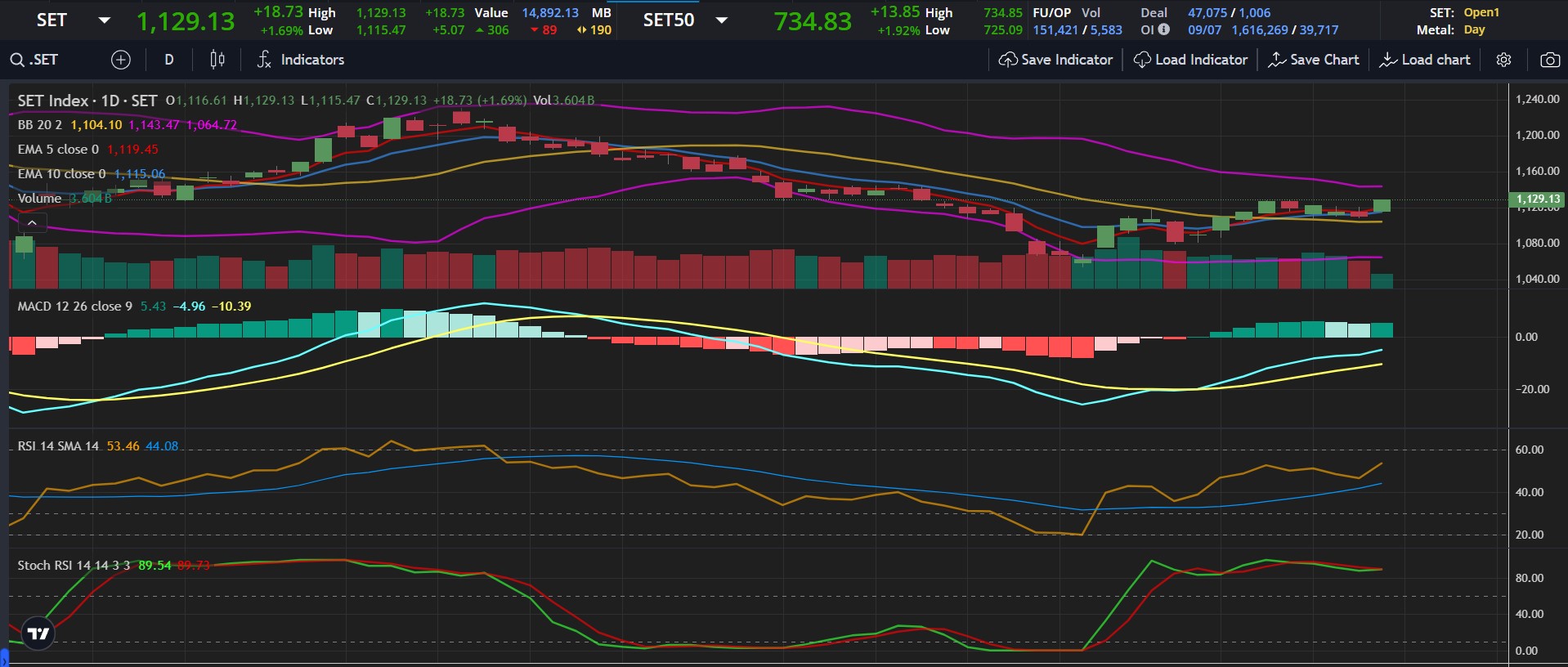Click the RSI value 53.46
1568x667 pixels.
click(x=123, y=446)
